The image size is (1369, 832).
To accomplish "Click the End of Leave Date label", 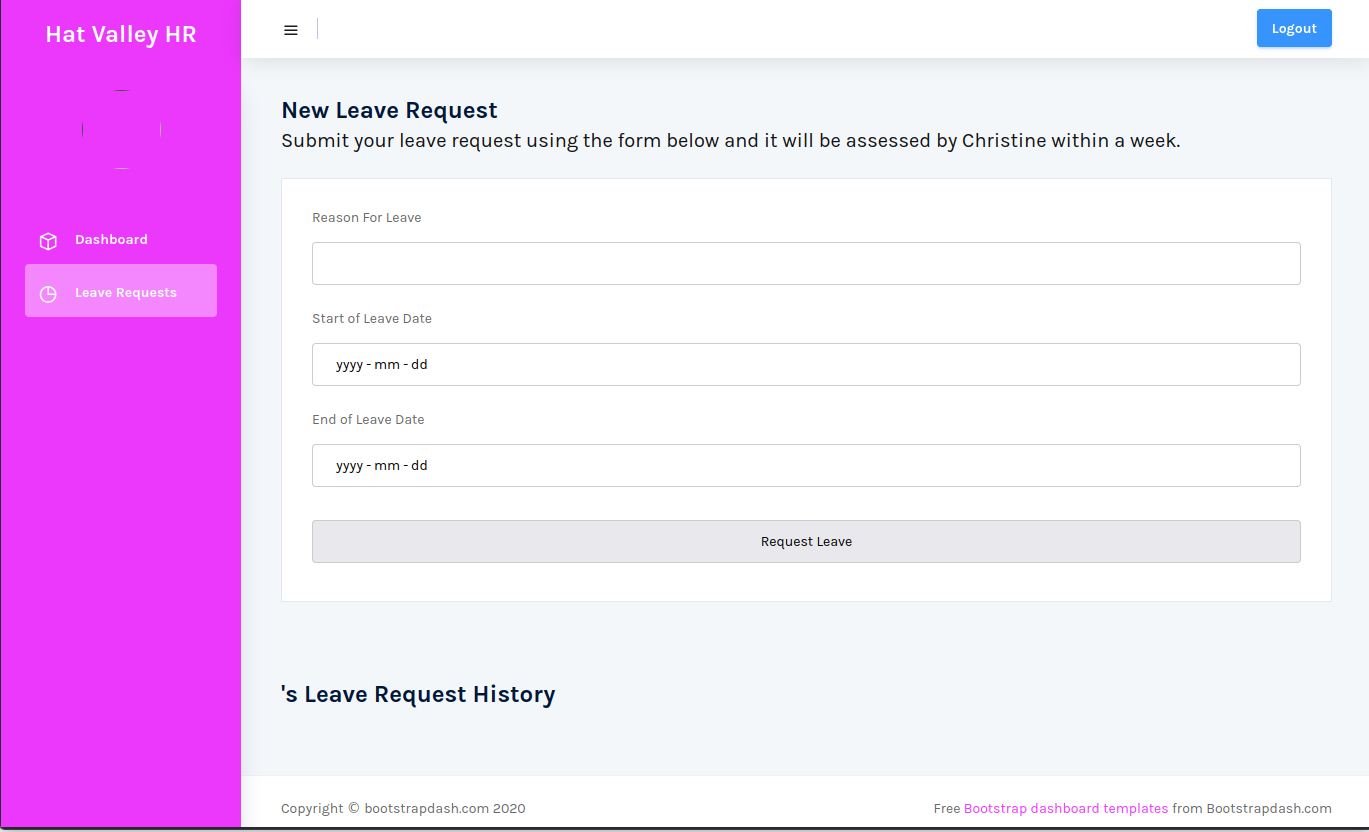I will coord(368,419).
